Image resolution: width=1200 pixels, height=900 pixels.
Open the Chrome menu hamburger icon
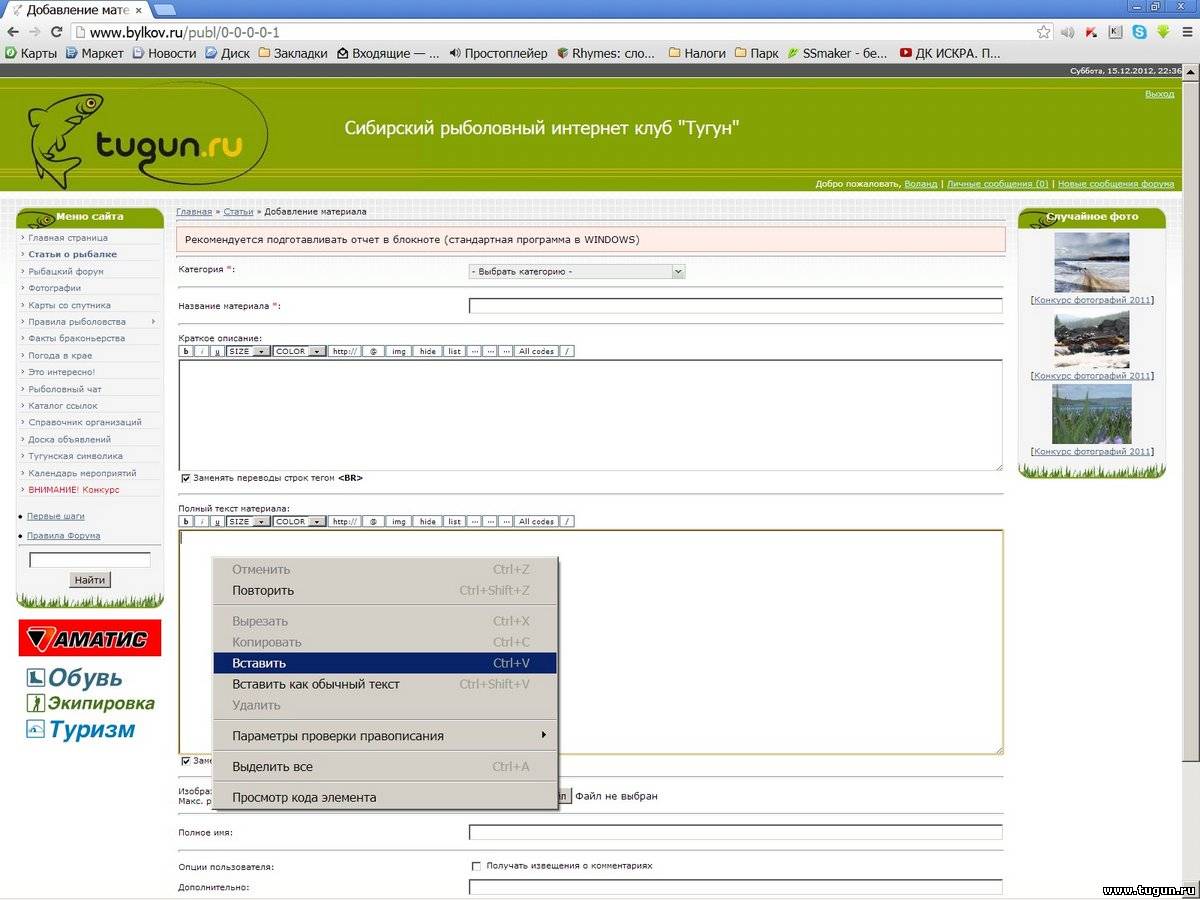pyautogui.click(x=1186, y=32)
